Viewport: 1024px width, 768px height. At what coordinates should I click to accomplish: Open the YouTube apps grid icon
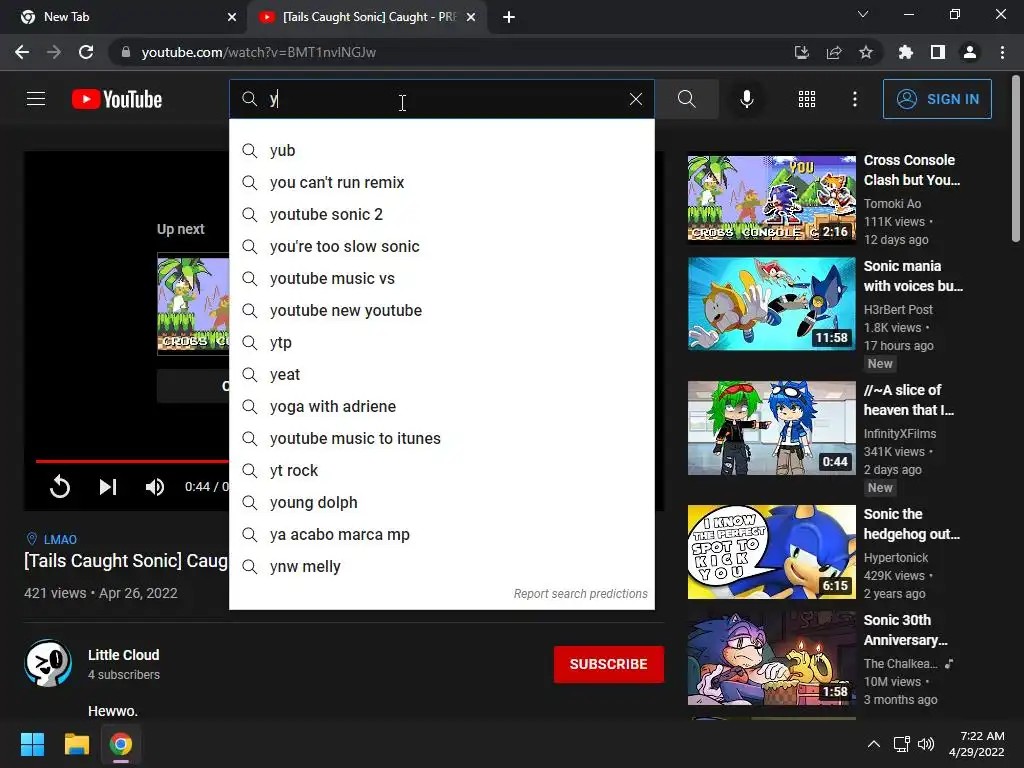tap(807, 99)
